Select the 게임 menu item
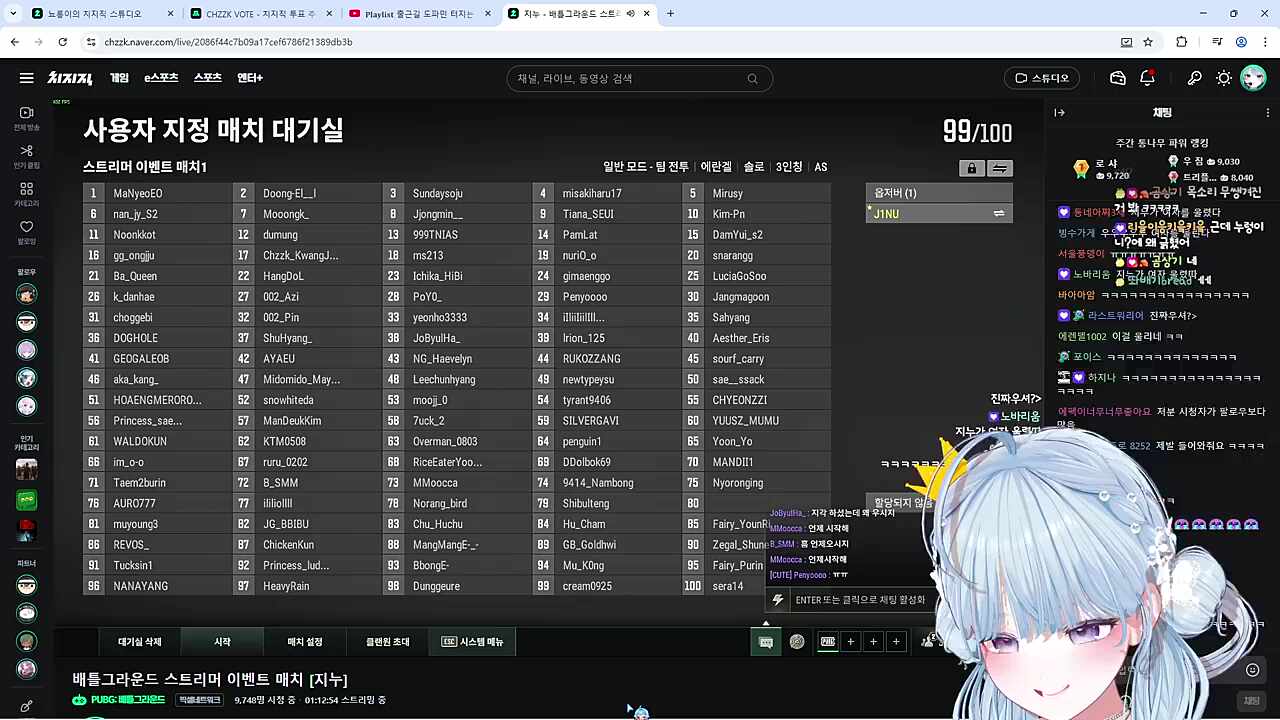Screen dimensions: 1280x720 pos(119,78)
